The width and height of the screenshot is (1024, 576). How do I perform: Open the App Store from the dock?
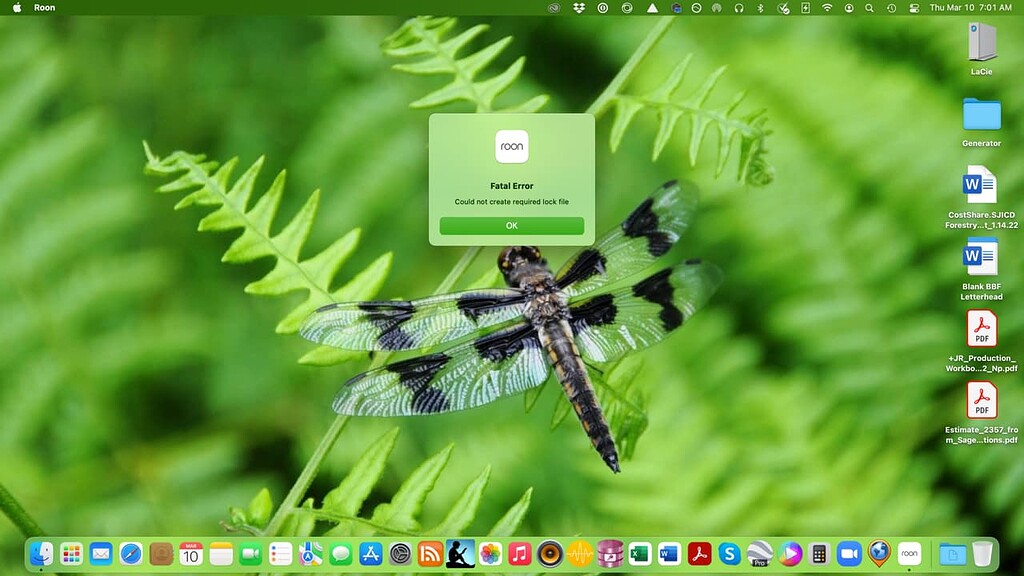click(x=370, y=553)
